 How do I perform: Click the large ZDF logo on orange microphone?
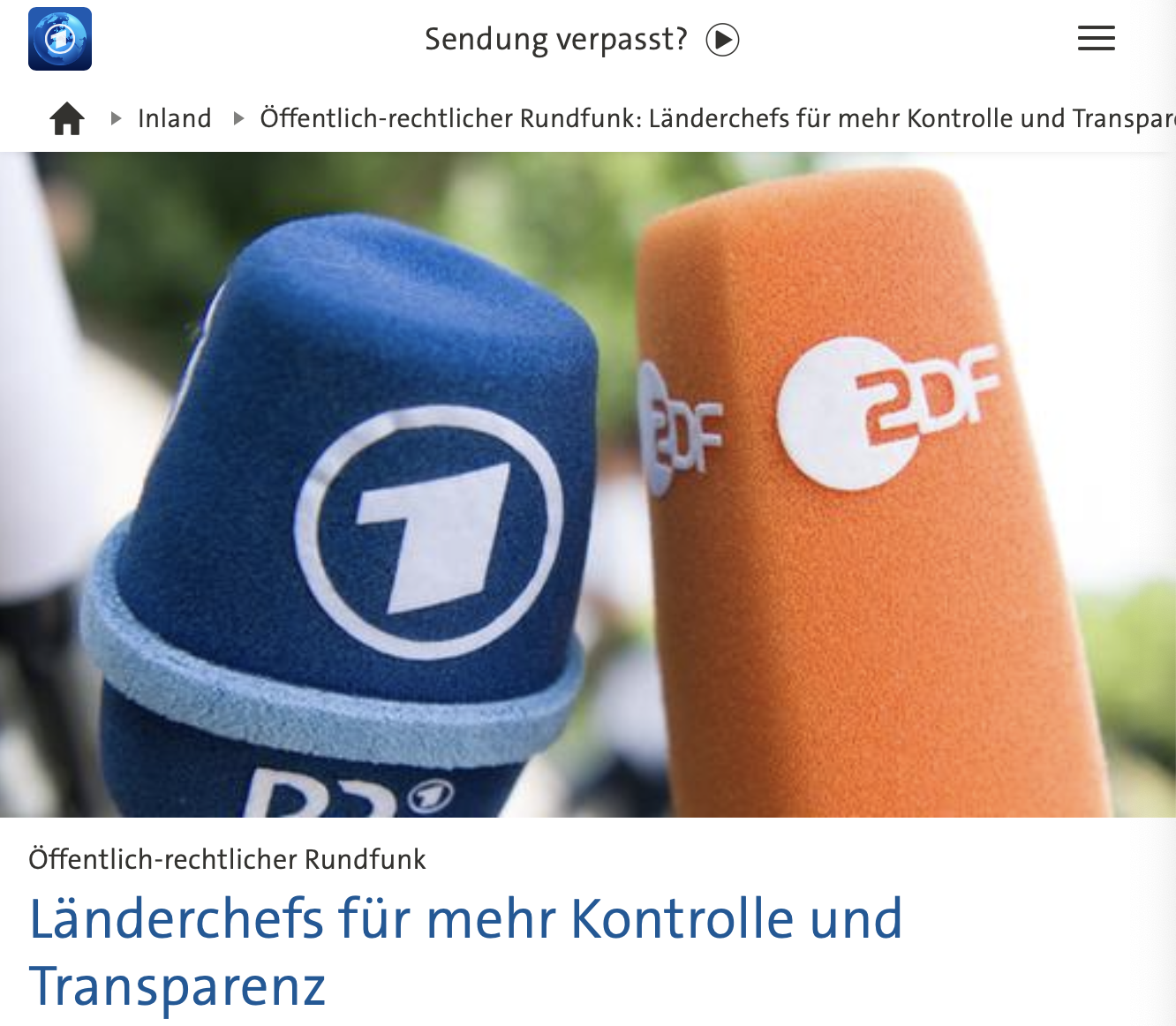[x=887, y=411]
